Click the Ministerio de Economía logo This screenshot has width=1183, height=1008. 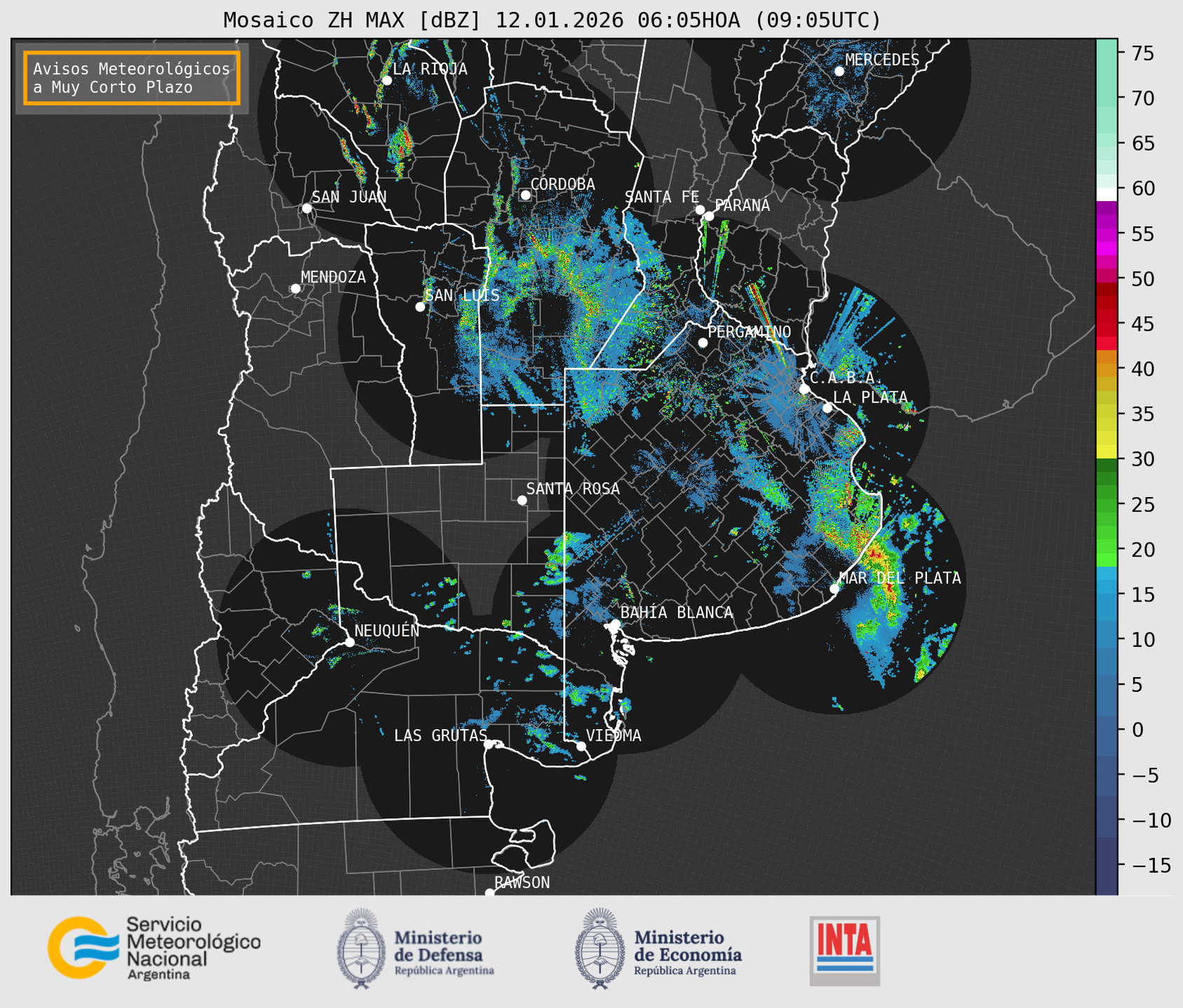[x=658, y=949]
